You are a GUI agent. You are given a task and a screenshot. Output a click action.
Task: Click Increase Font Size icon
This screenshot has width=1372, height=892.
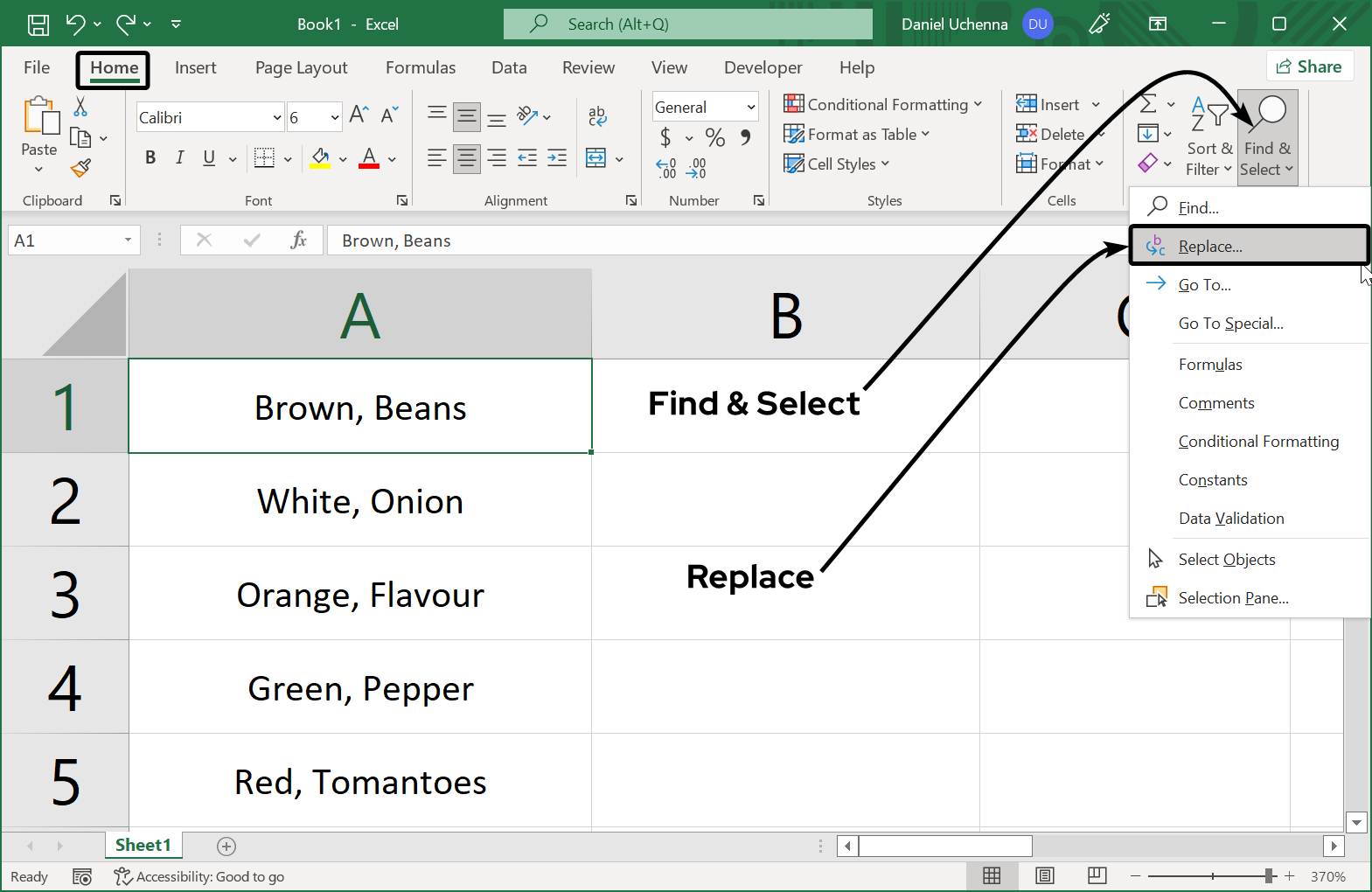click(x=359, y=115)
